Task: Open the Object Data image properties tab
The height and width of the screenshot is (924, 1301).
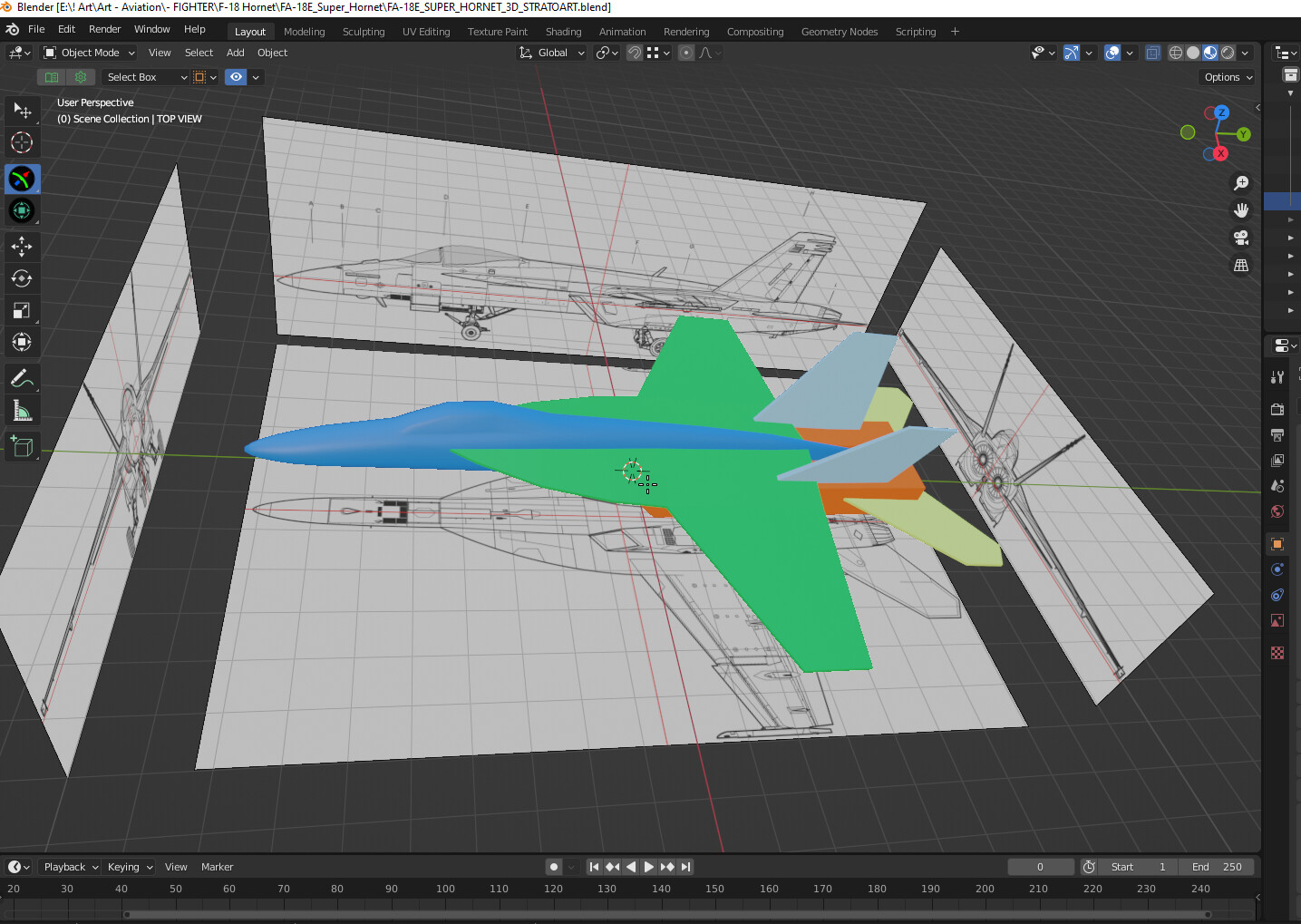Action: click(1277, 620)
